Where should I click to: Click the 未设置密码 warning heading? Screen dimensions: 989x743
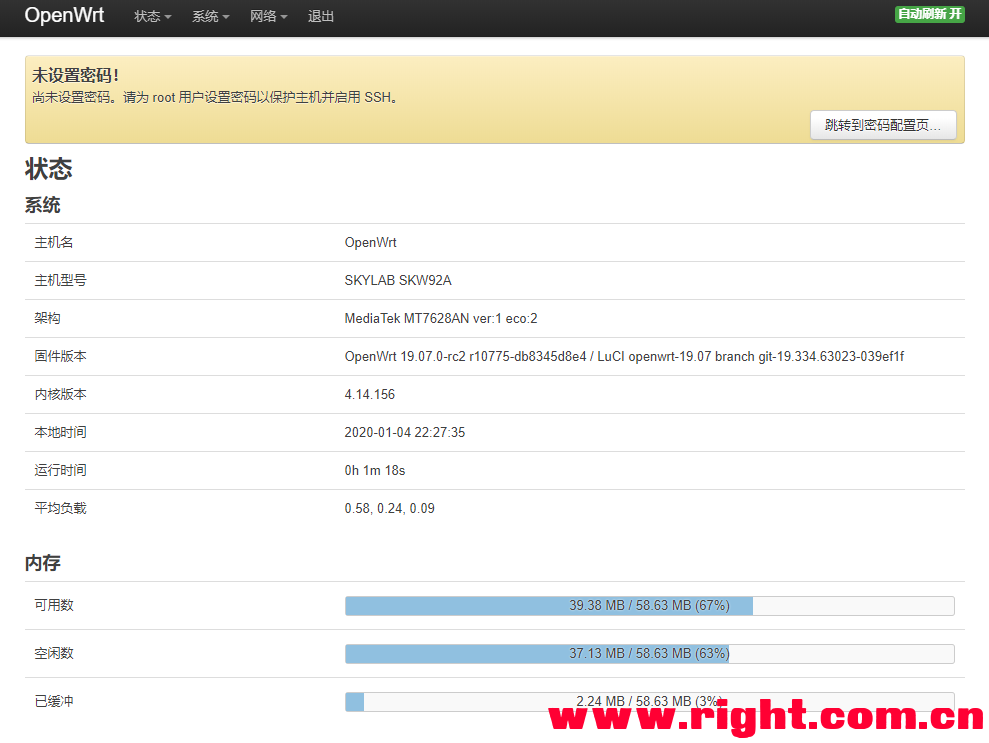[x=76, y=75]
